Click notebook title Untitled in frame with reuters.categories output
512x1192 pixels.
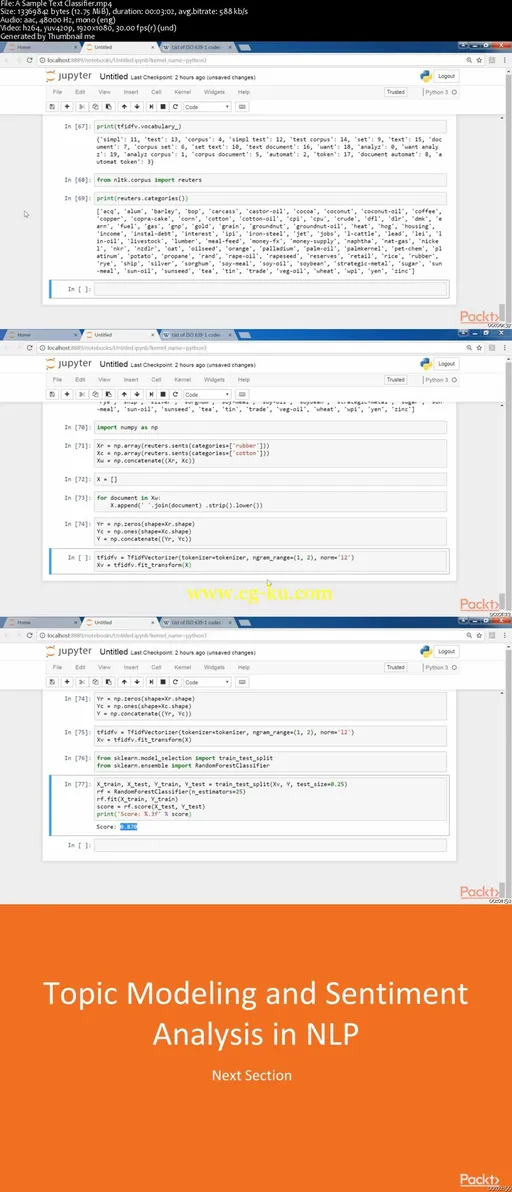click(114, 77)
